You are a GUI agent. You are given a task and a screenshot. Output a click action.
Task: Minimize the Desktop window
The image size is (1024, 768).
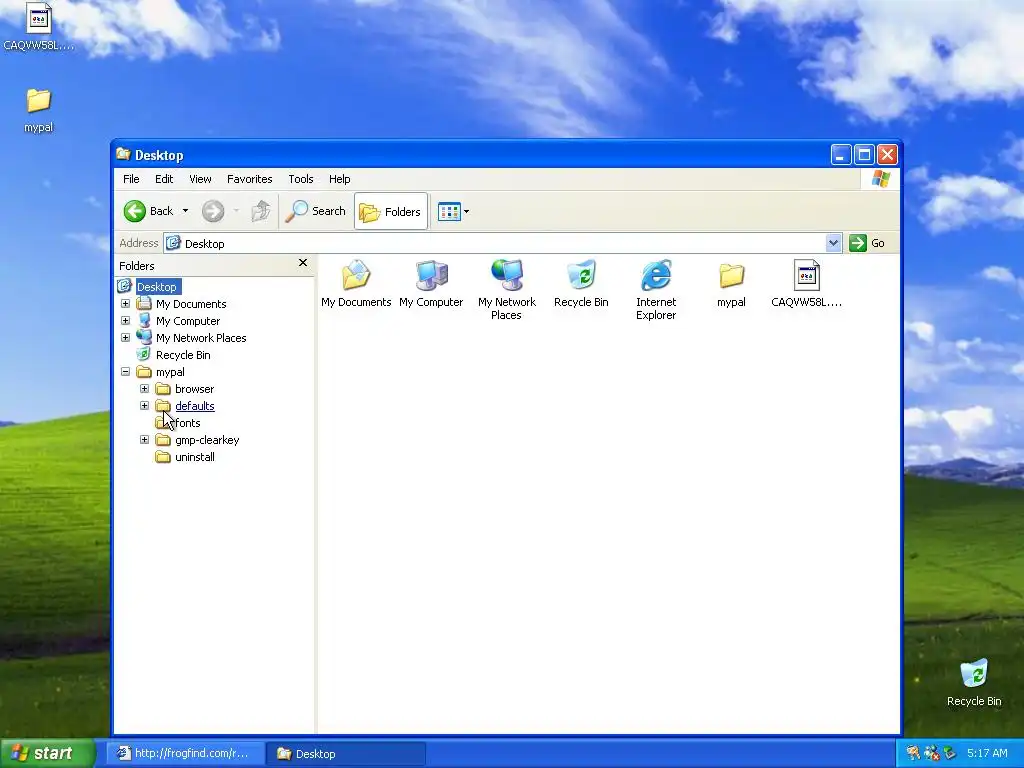(841, 155)
